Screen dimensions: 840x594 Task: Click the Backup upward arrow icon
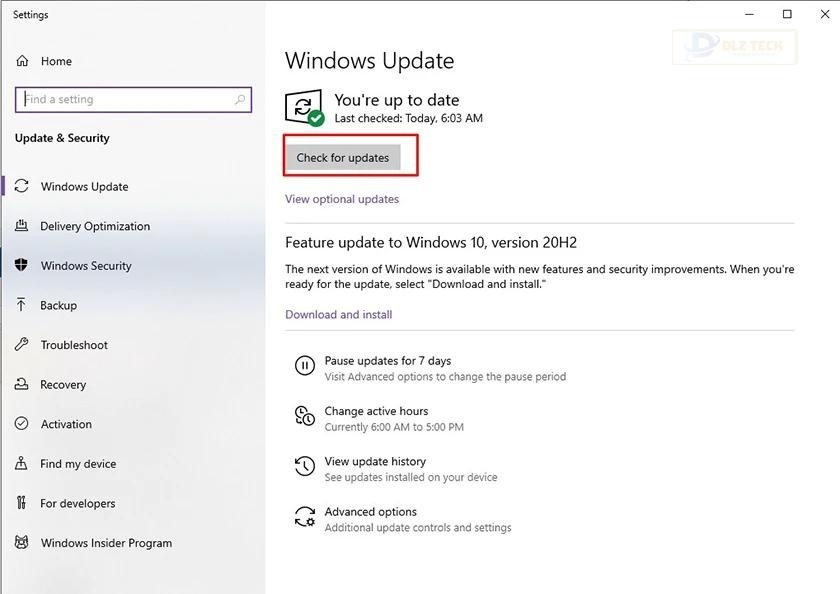[21, 305]
